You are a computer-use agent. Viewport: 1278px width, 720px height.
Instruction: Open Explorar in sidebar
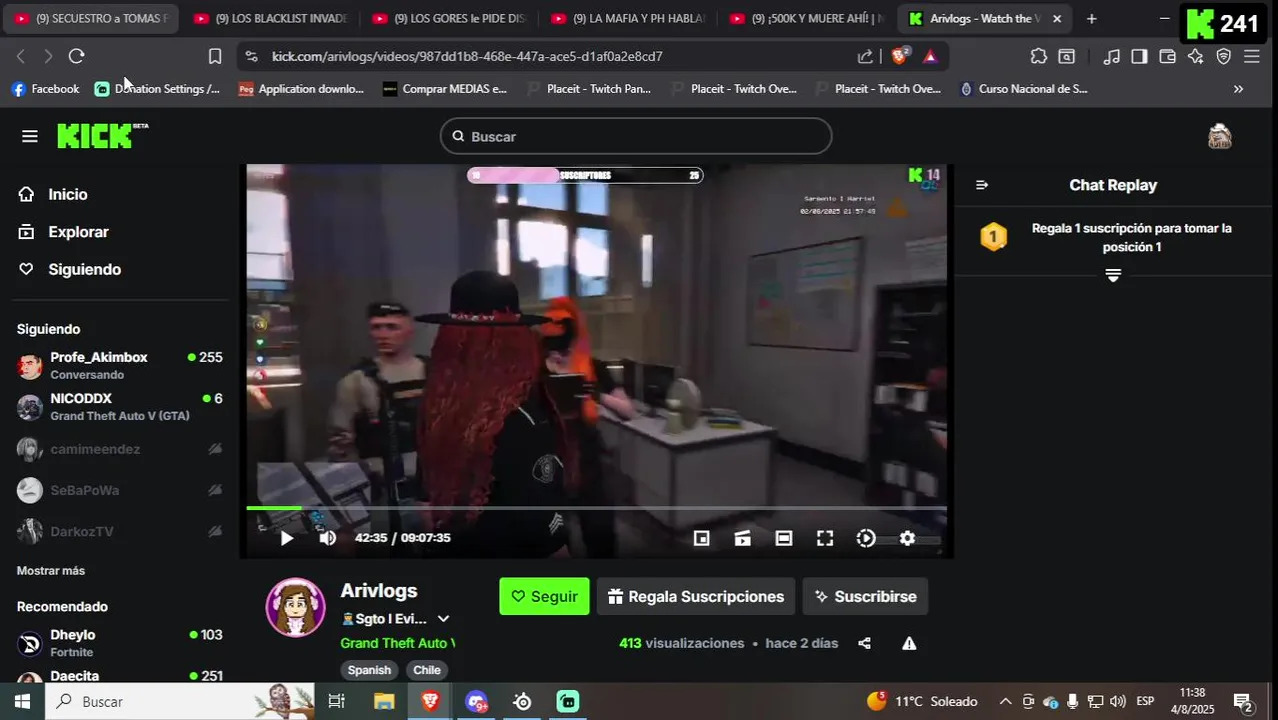coord(64,232)
